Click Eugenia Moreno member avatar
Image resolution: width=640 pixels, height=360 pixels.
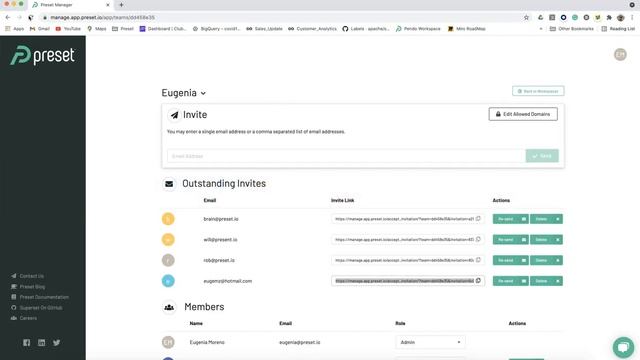click(x=168, y=342)
